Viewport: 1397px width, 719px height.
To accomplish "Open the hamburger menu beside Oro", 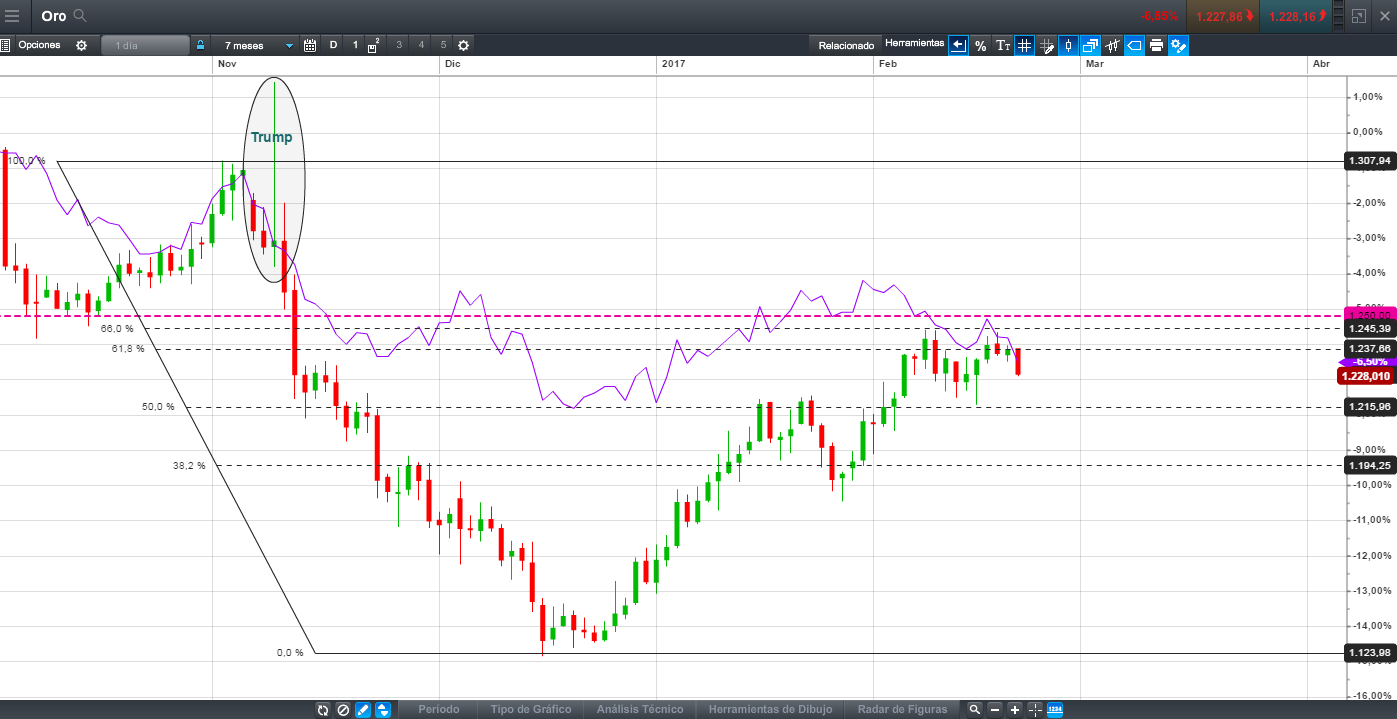I will tap(12, 16).
